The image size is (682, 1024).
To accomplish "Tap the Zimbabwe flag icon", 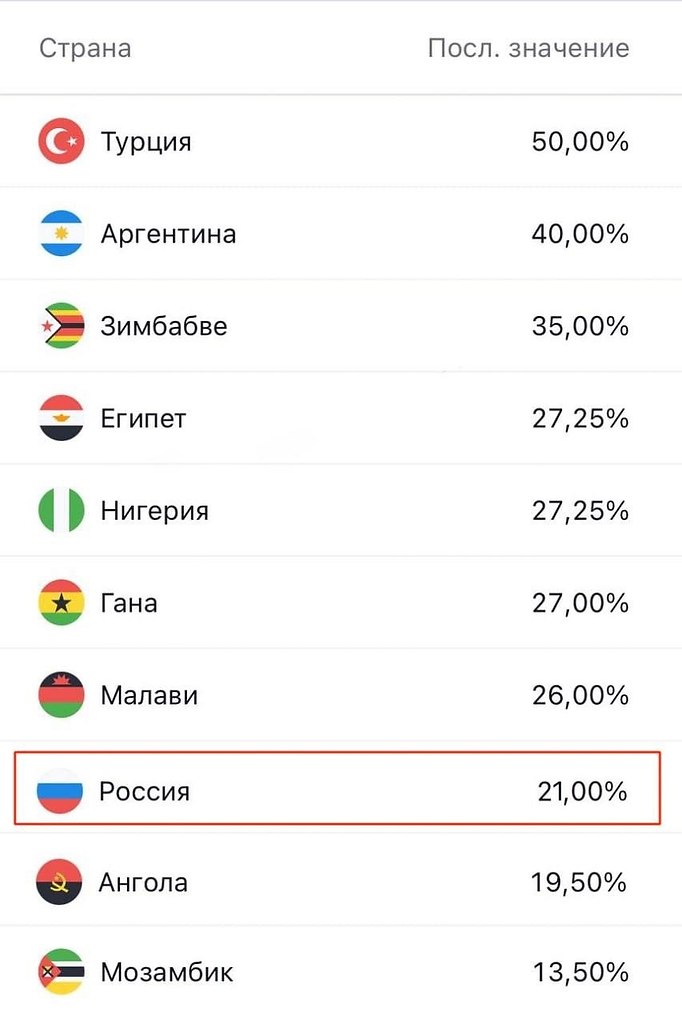I will coord(61,325).
